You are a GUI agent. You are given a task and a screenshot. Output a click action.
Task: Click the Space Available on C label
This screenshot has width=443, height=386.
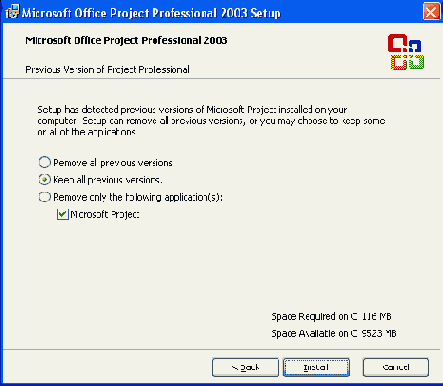click(x=334, y=333)
